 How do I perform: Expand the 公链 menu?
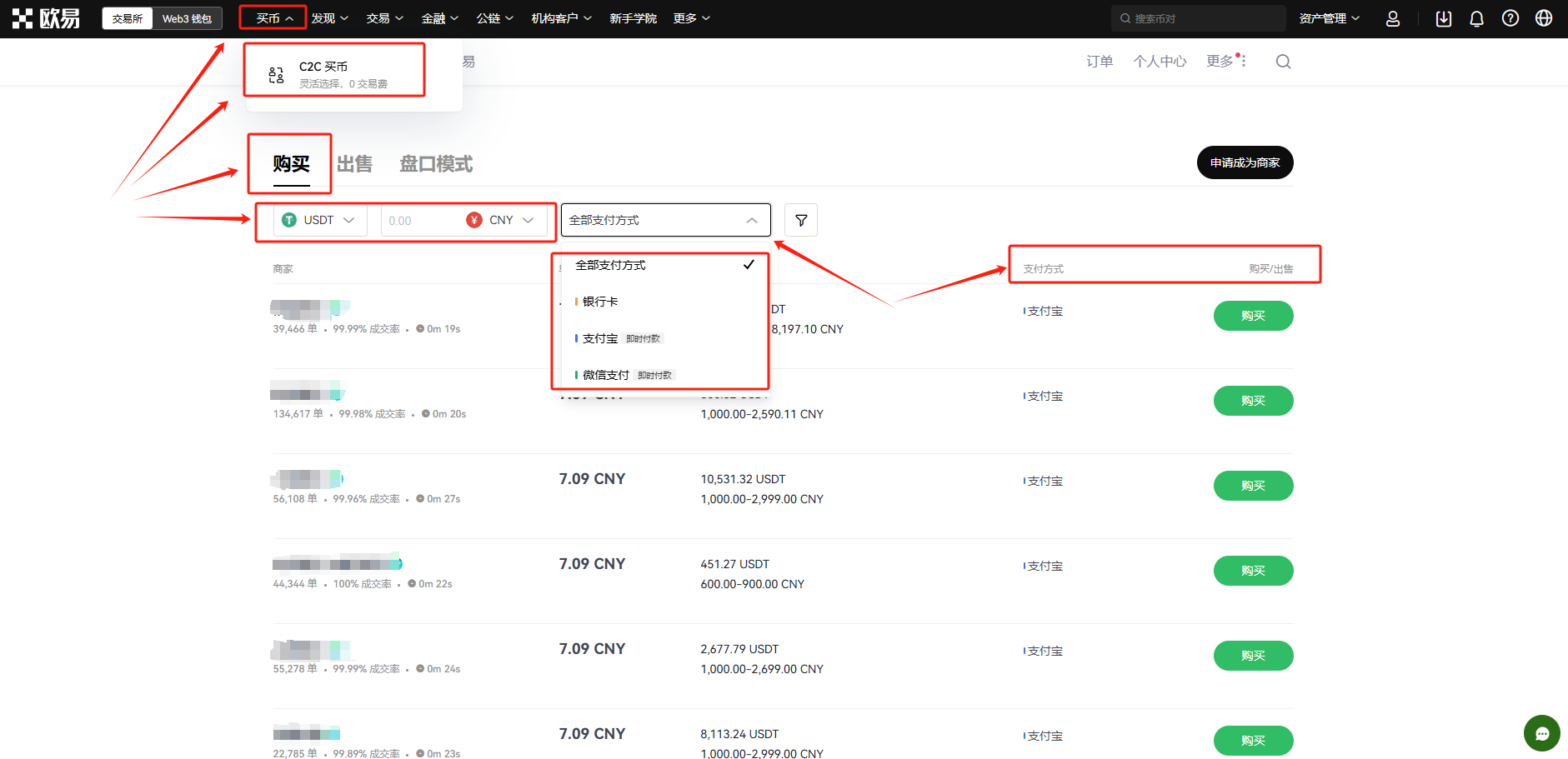494,18
